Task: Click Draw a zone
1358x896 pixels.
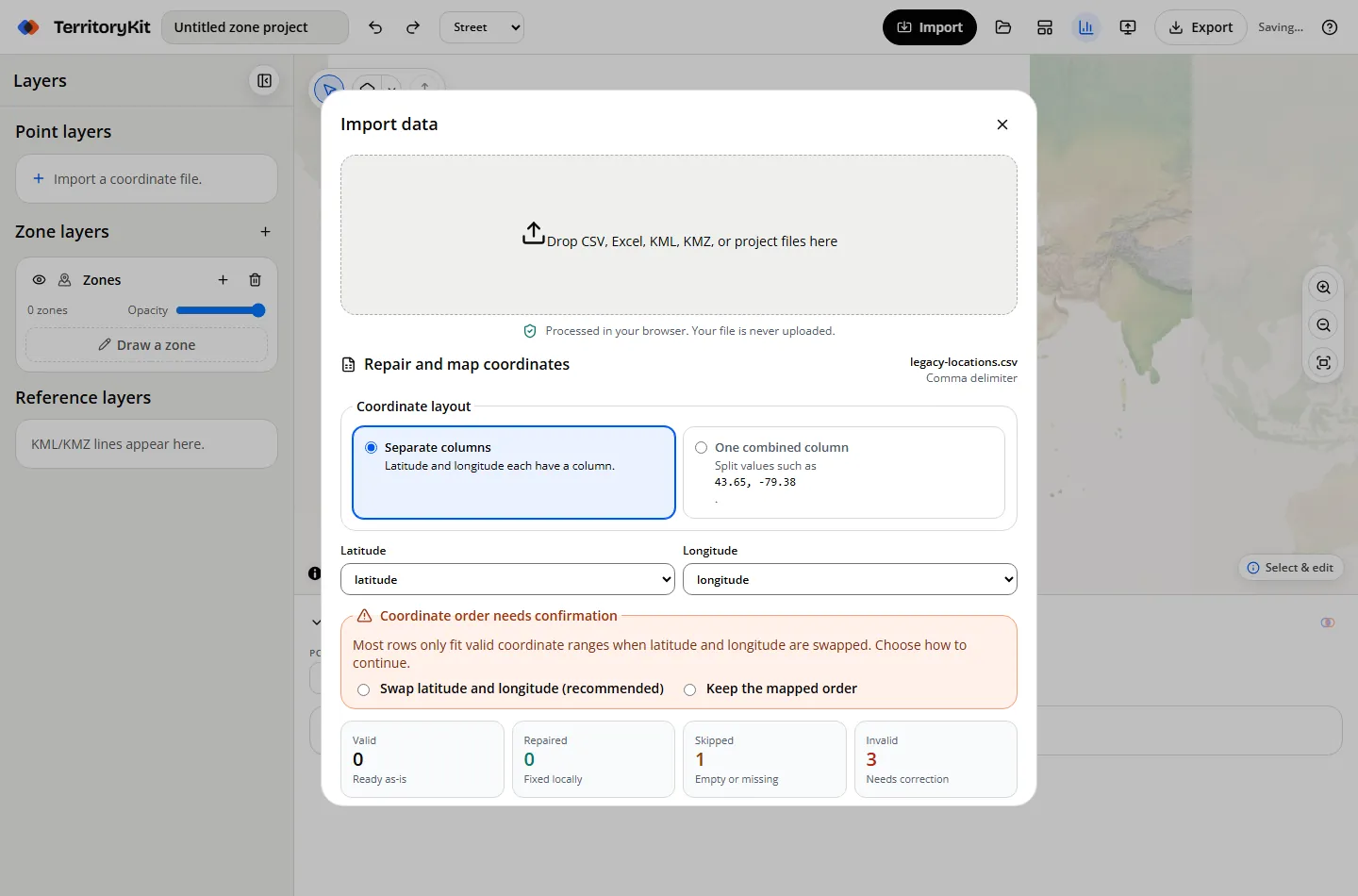Action: pos(146,345)
